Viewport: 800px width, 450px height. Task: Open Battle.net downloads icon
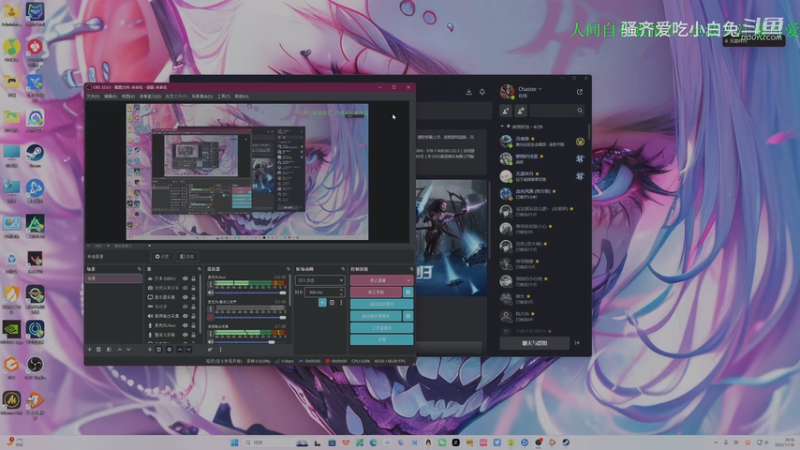click(469, 92)
